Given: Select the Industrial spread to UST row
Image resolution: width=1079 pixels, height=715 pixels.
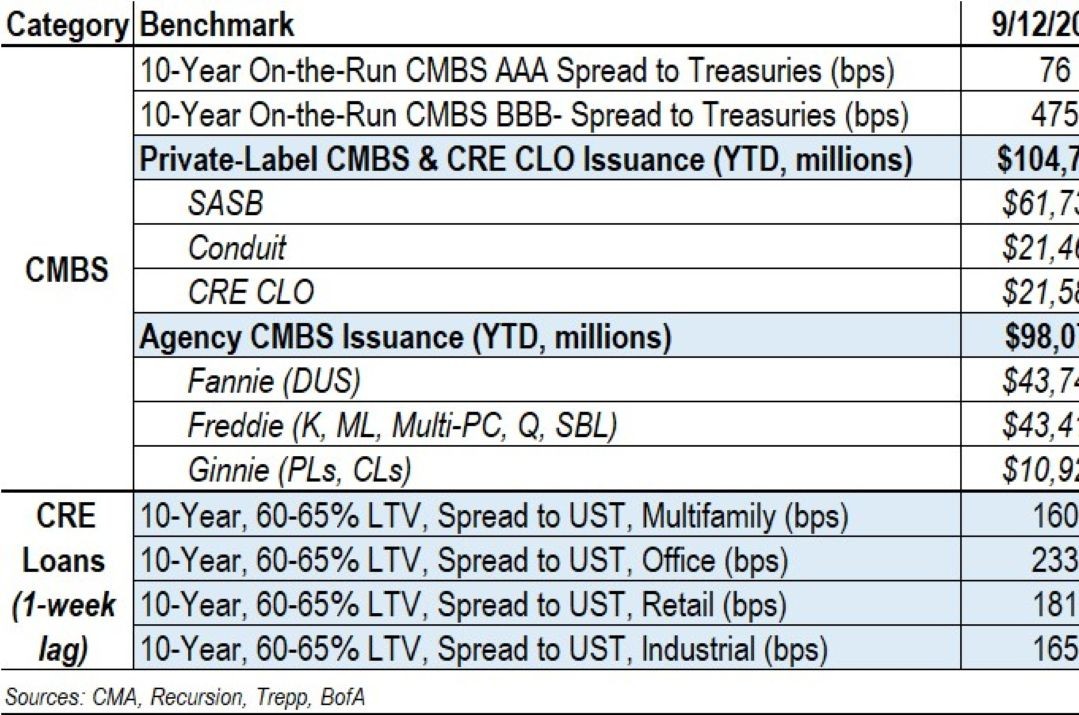Looking at the screenshot, I should tap(484, 649).
